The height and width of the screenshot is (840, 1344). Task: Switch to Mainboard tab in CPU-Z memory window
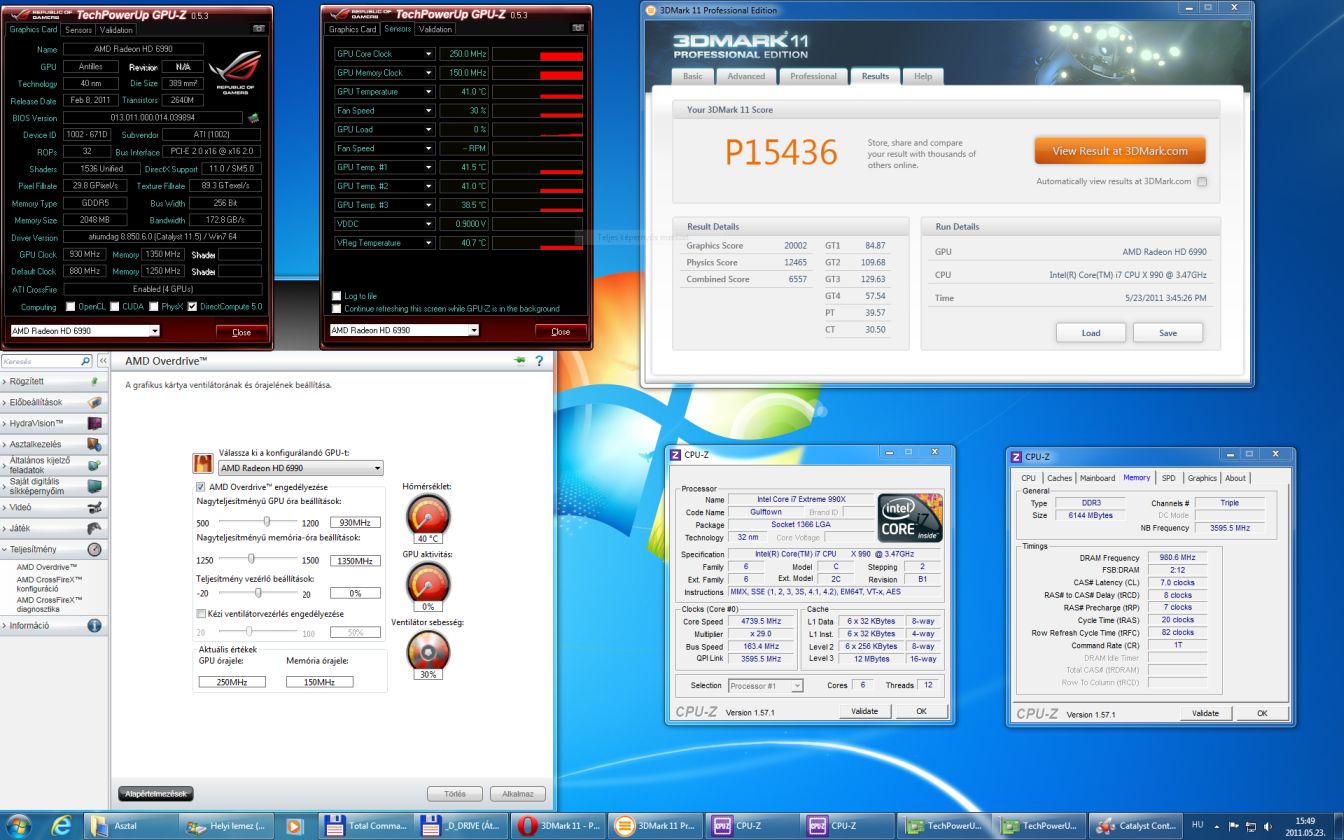click(x=1097, y=478)
